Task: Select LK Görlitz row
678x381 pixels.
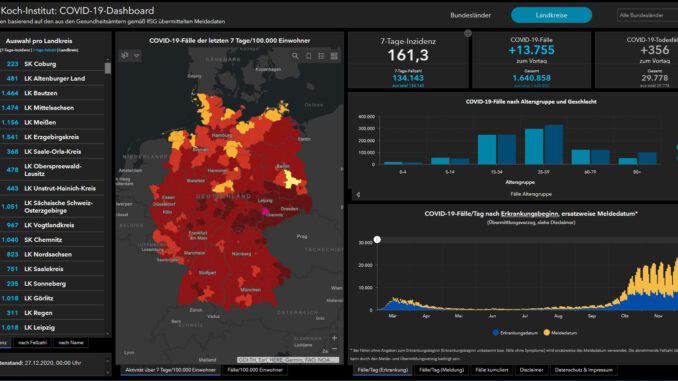Action: (x=52, y=298)
